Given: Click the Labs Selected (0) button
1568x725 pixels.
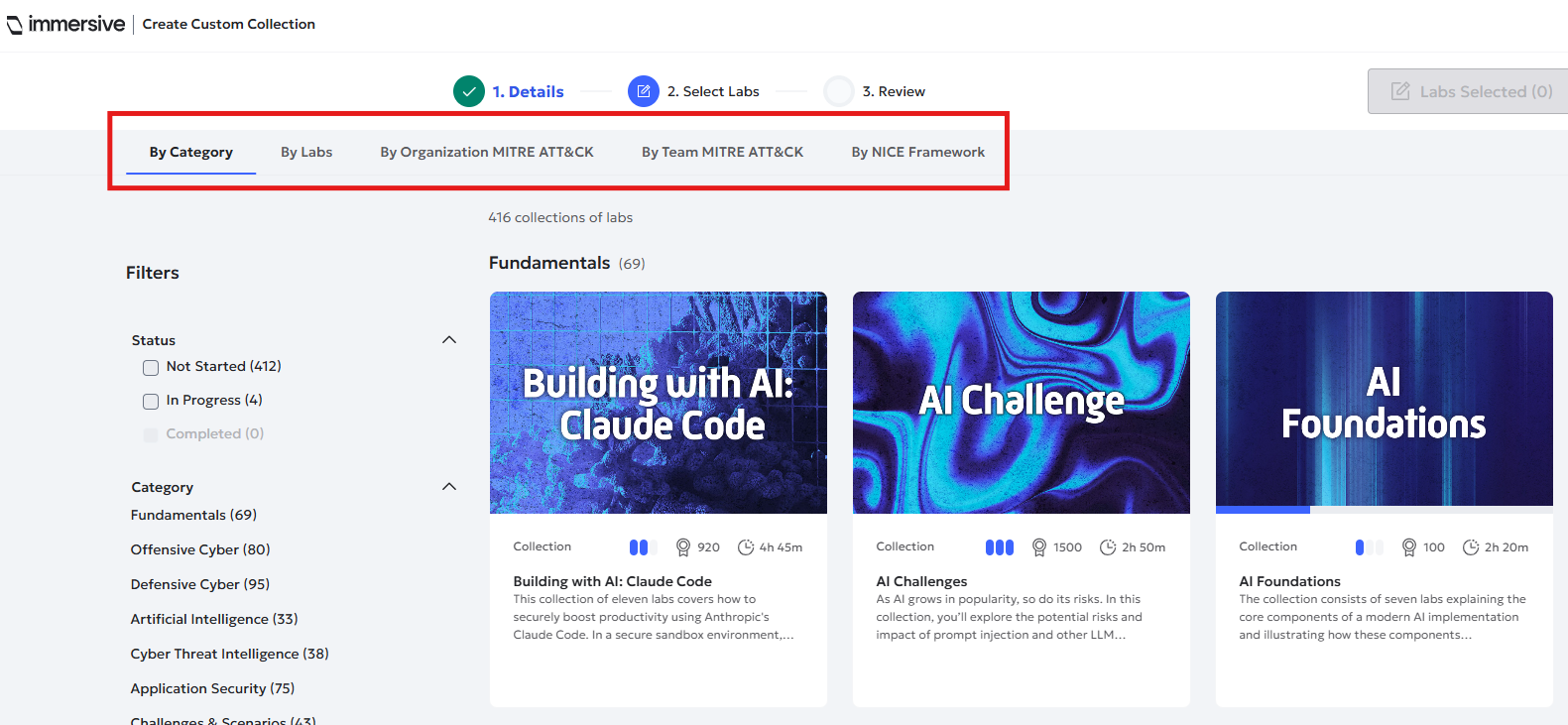Looking at the screenshot, I should click(1468, 91).
